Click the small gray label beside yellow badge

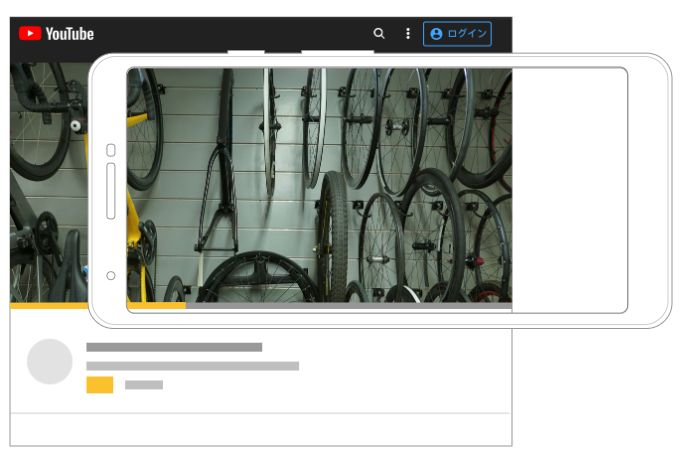tap(144, 385)
